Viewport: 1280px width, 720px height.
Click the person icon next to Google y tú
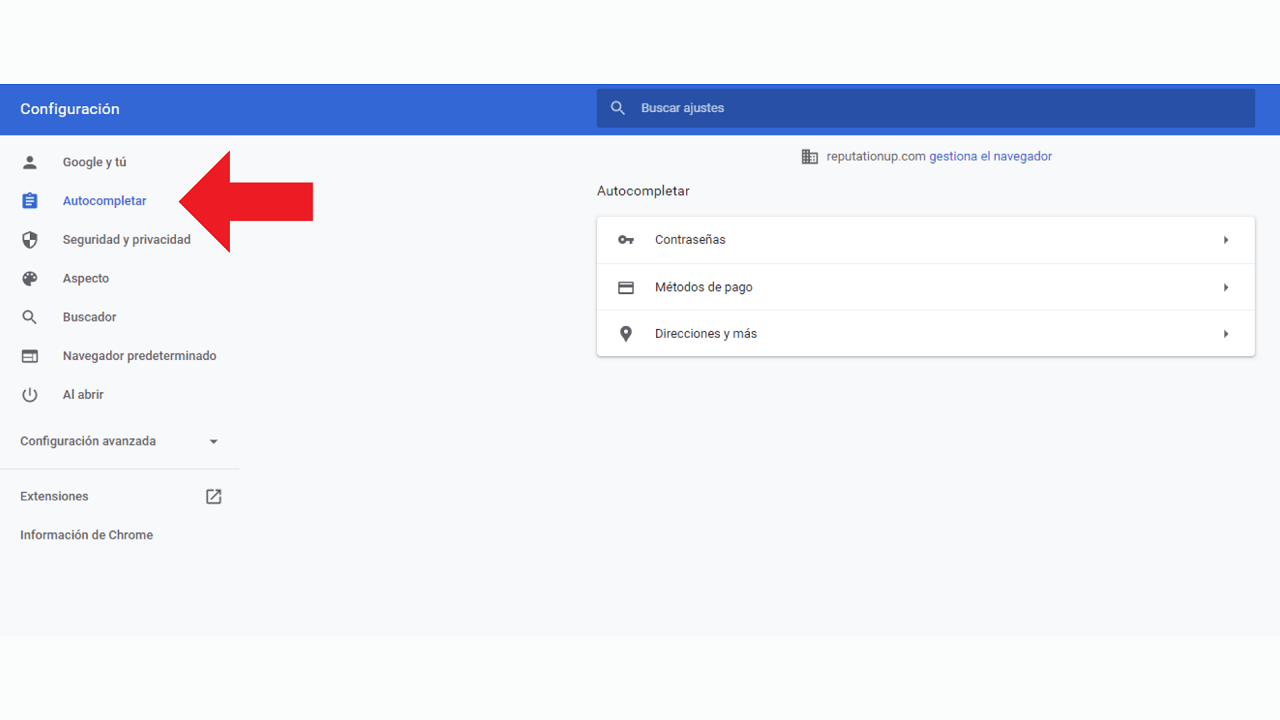(x=30, y=161)
